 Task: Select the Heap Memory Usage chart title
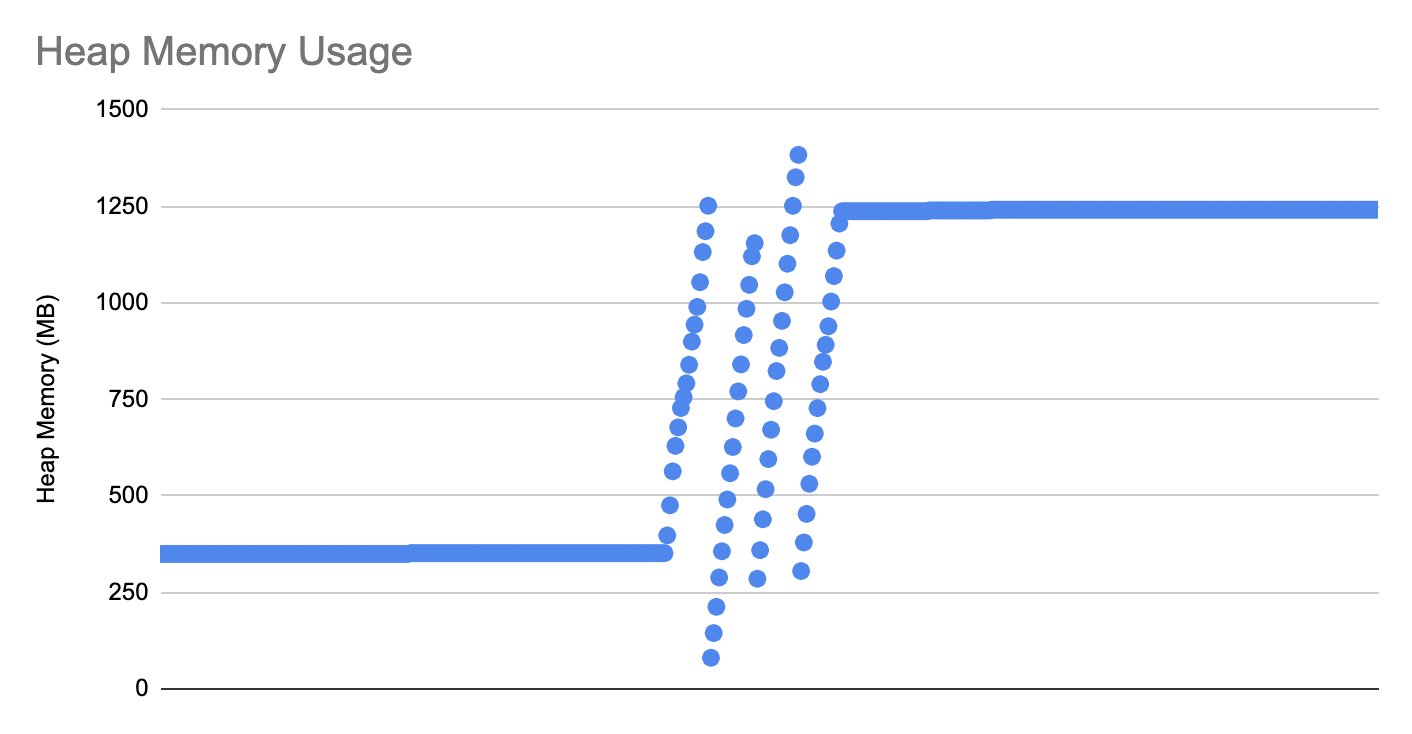click(224, 52)
